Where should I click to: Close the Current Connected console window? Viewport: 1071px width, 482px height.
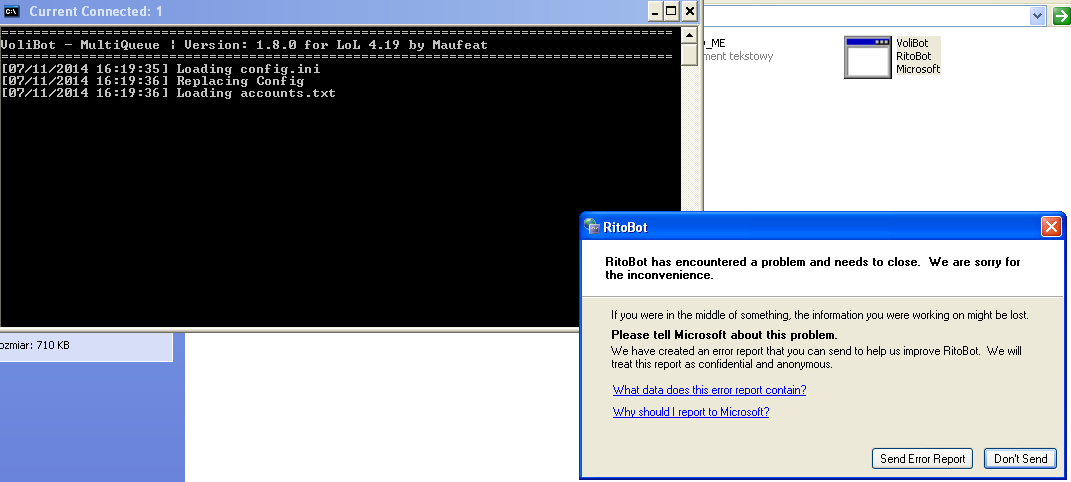point(689,11)
